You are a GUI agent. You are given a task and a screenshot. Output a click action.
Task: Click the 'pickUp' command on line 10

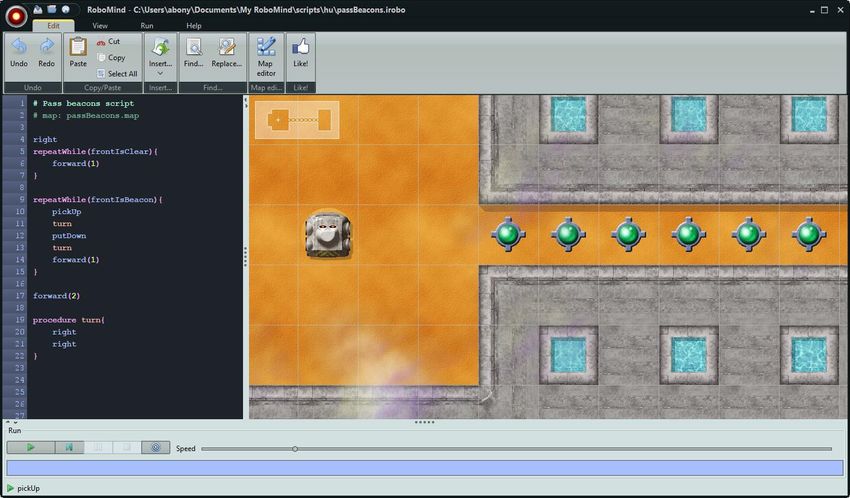tap(67, 212)
